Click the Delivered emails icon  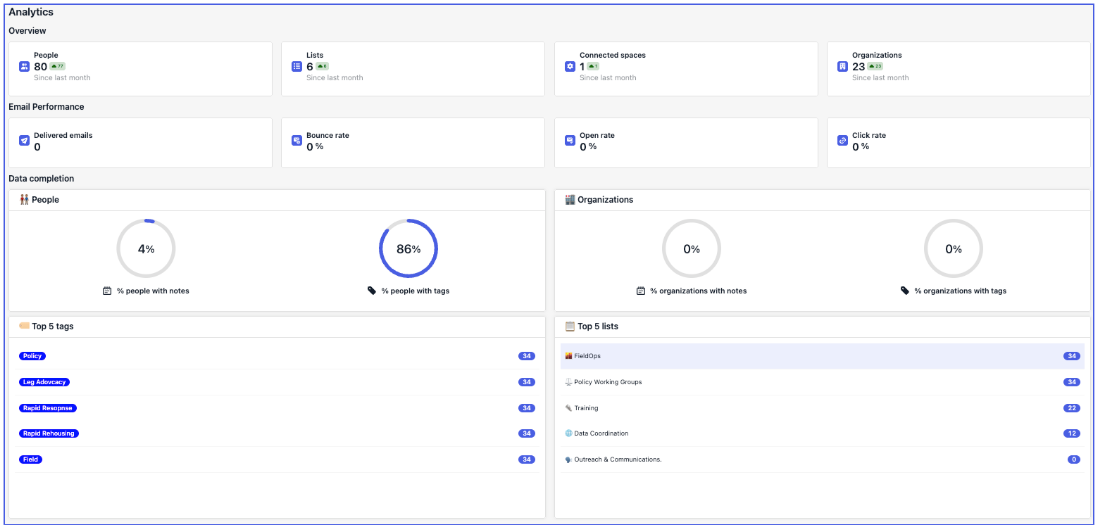point(25,141)
